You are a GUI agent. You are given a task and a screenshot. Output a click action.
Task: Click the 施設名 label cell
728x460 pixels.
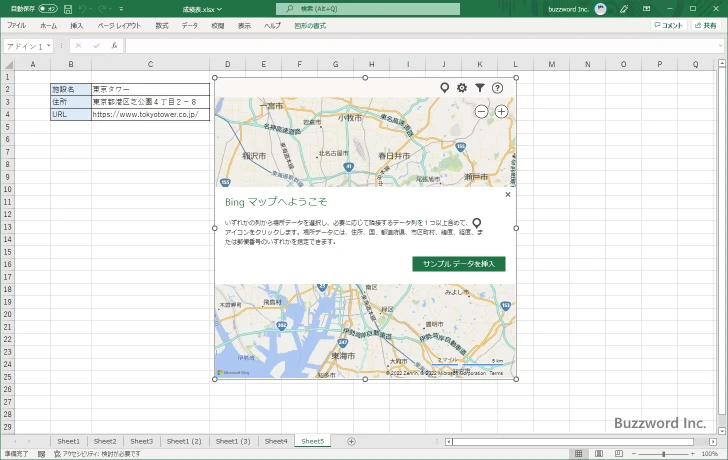click(71, 89)
